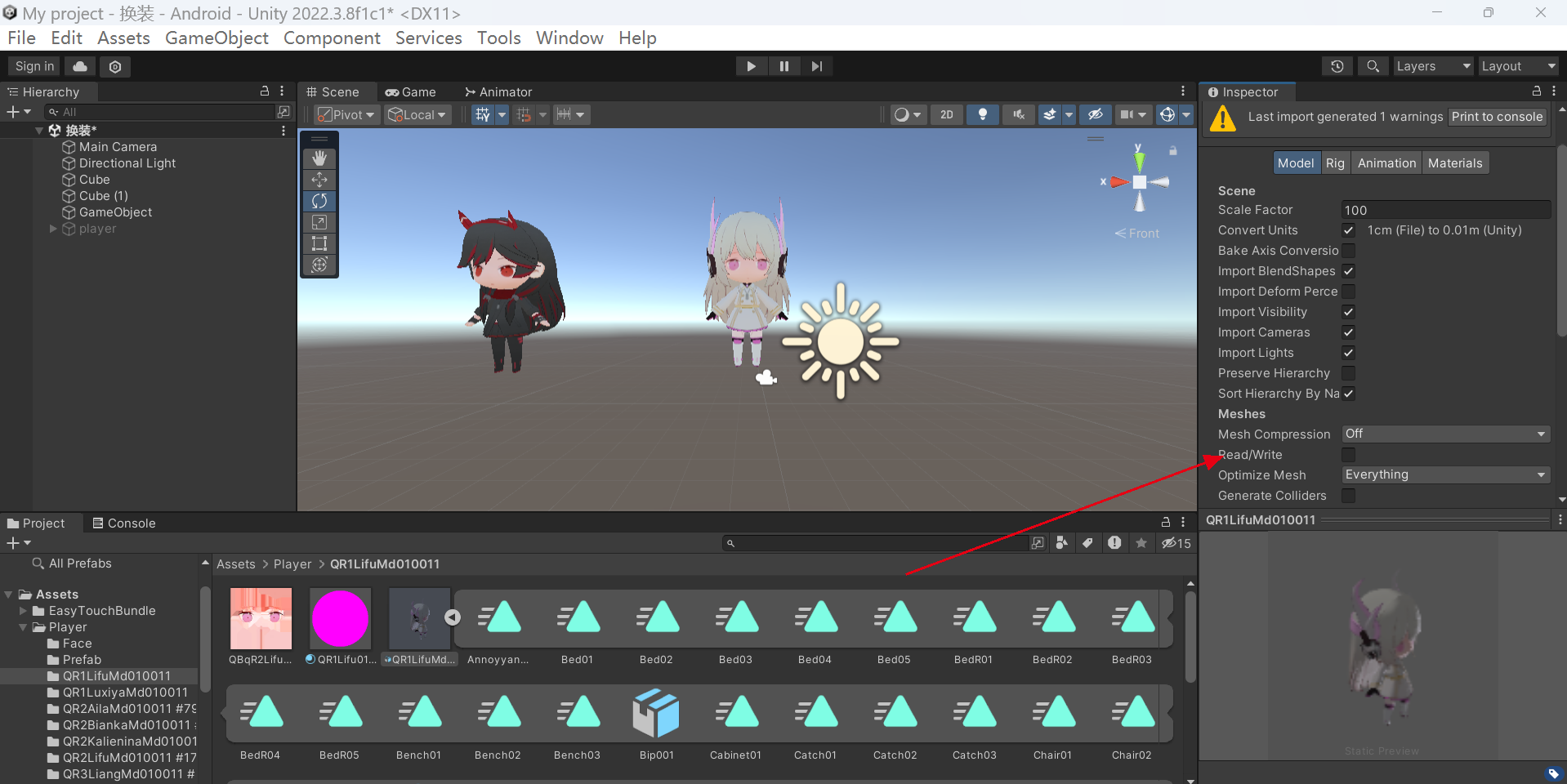This screenshot has height=784, width=1567.
Task: Enable Generate Colliders
Action: [1347, 496]
